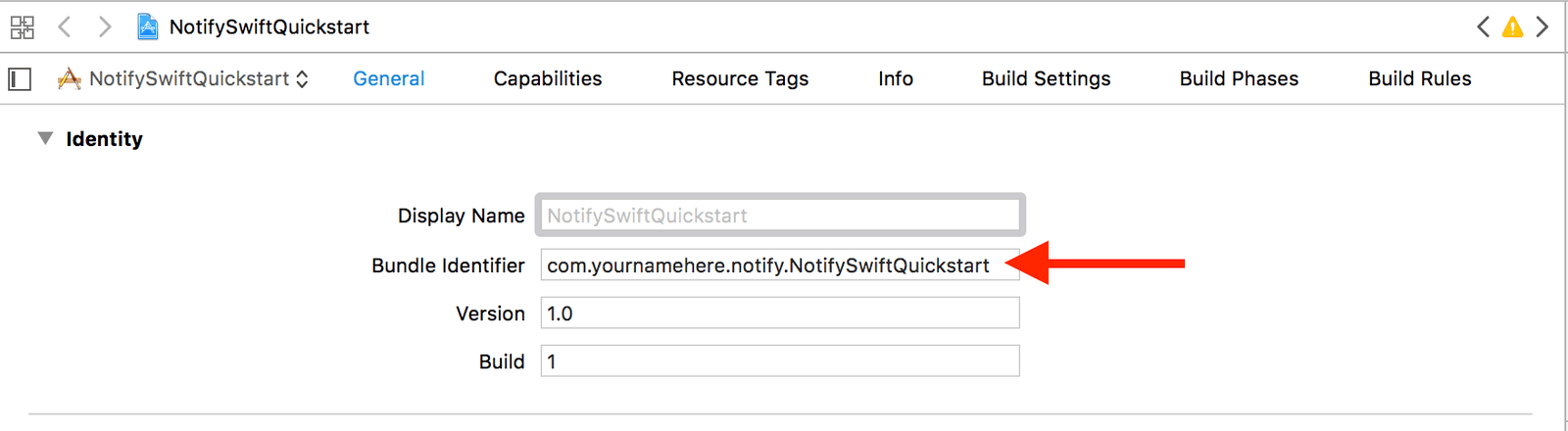
Task: Focus the Bundle Identifier text field
Action: pos(779,265)
